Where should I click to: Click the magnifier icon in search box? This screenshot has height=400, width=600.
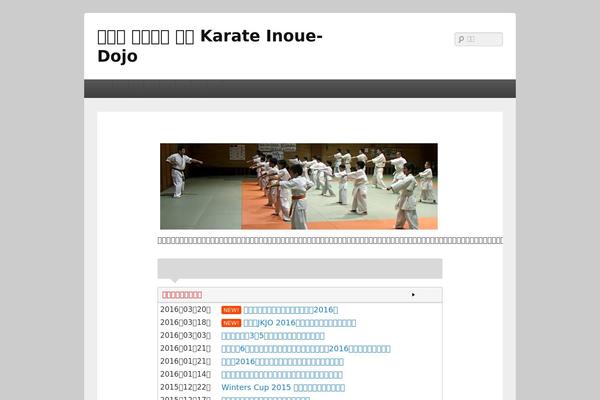461,39
